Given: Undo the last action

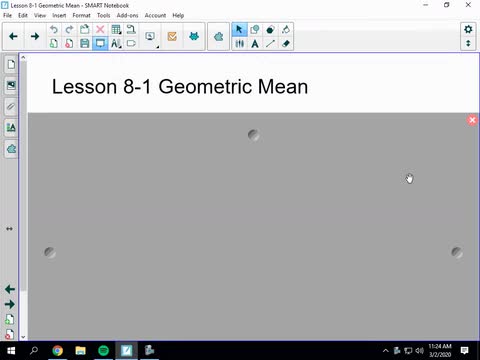Looking at the screenshot, I should click(x=53, y=29).
